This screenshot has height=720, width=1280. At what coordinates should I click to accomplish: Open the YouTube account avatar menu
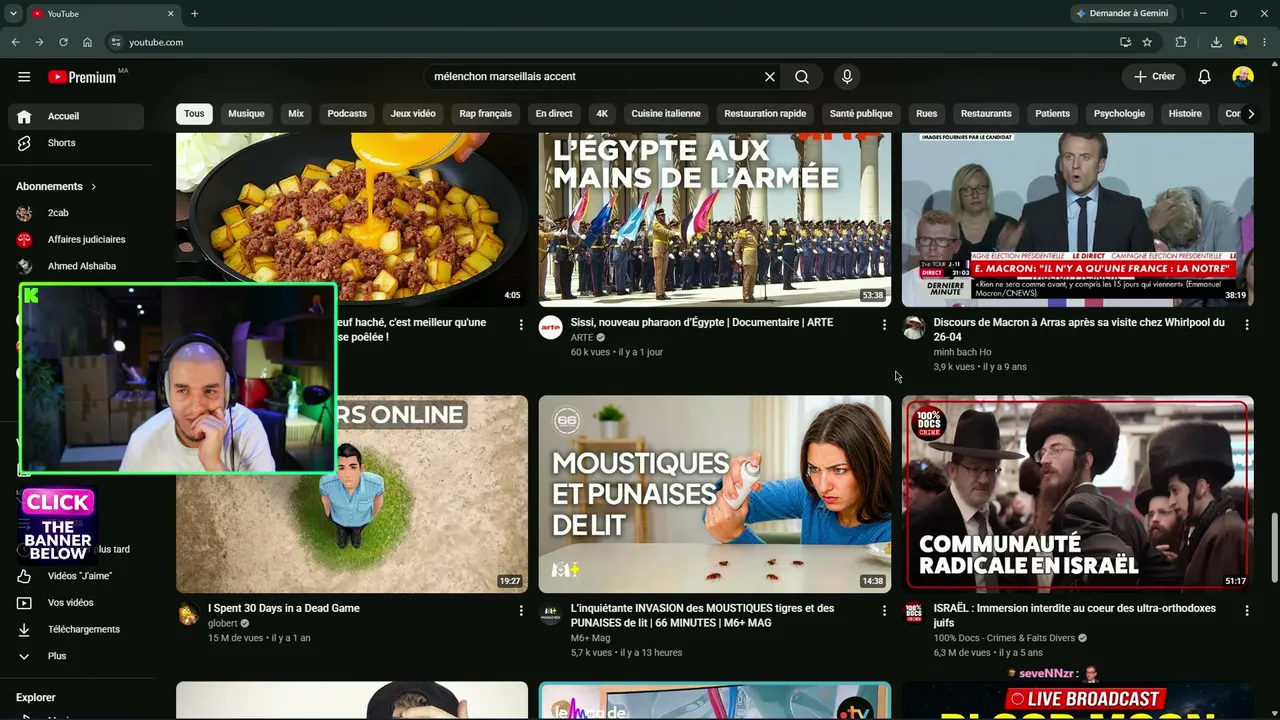coord(1243,77)
